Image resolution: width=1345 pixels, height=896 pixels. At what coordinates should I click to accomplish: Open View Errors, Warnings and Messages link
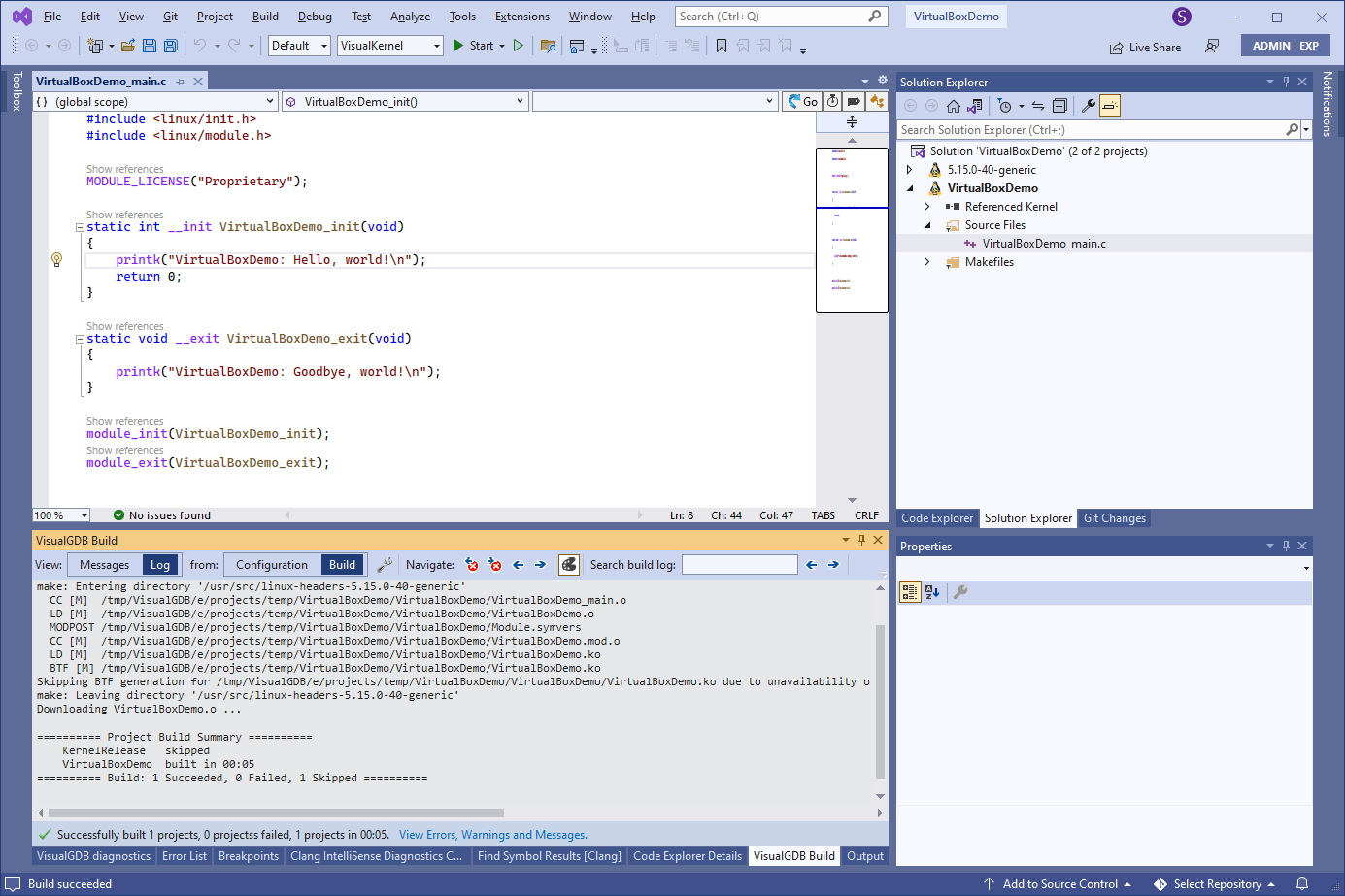point(493,835)
